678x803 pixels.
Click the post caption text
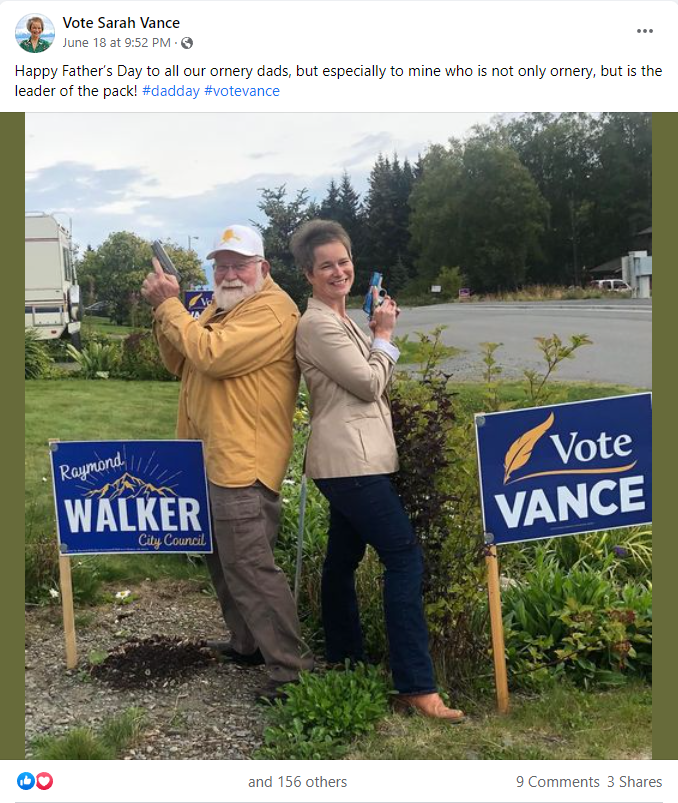[338, 81]
